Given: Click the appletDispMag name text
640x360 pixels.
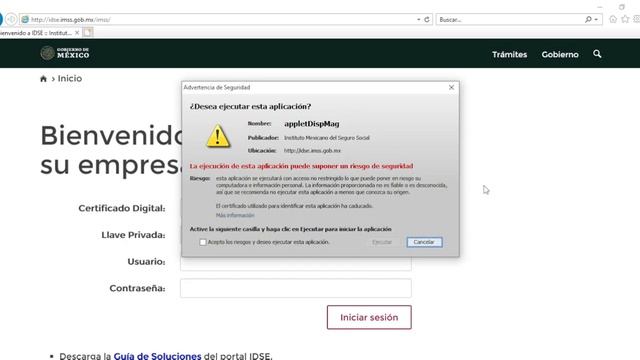Looking at the screenshot, I should (312, 124).
